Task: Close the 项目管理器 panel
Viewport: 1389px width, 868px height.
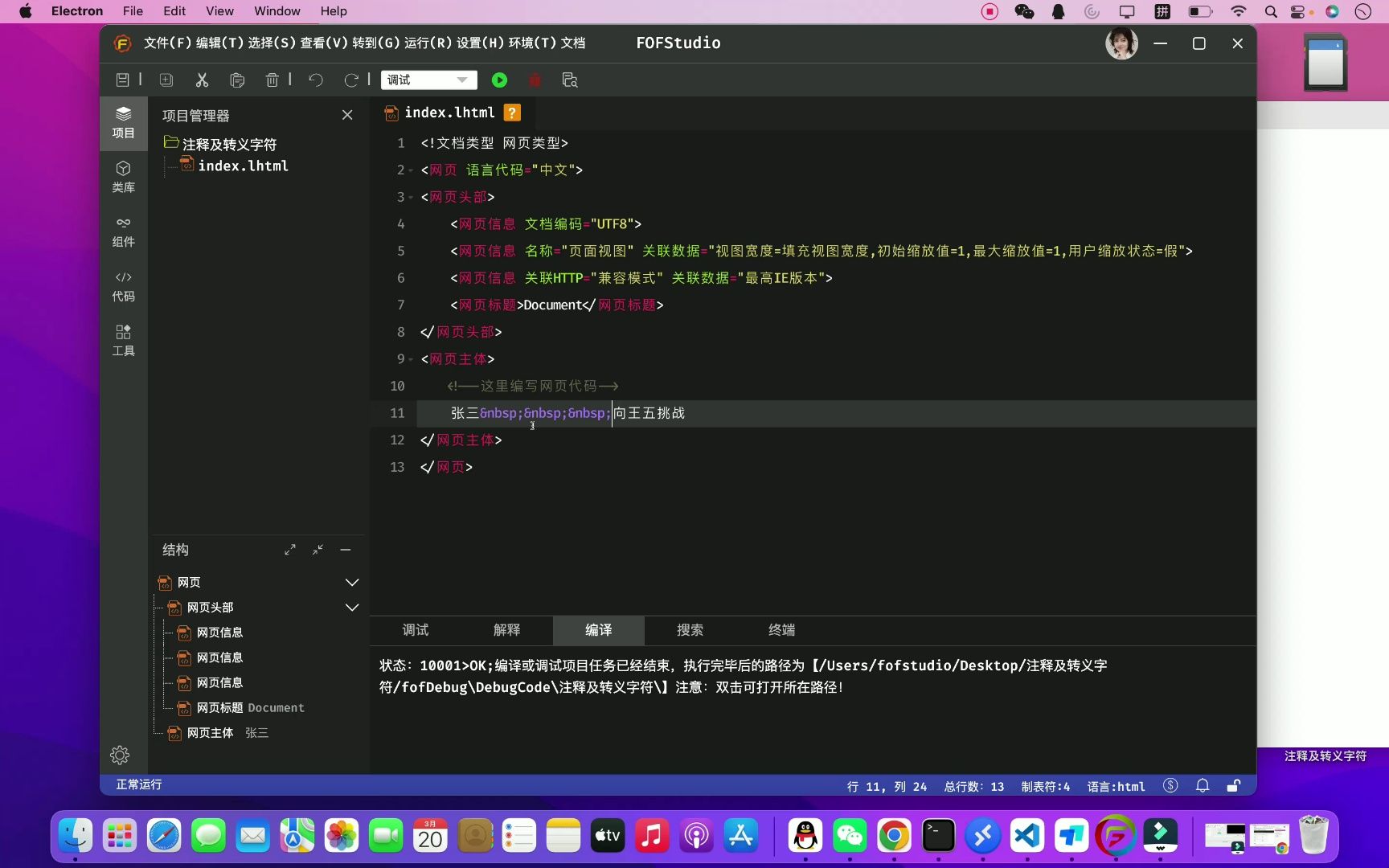Action: 347,115
